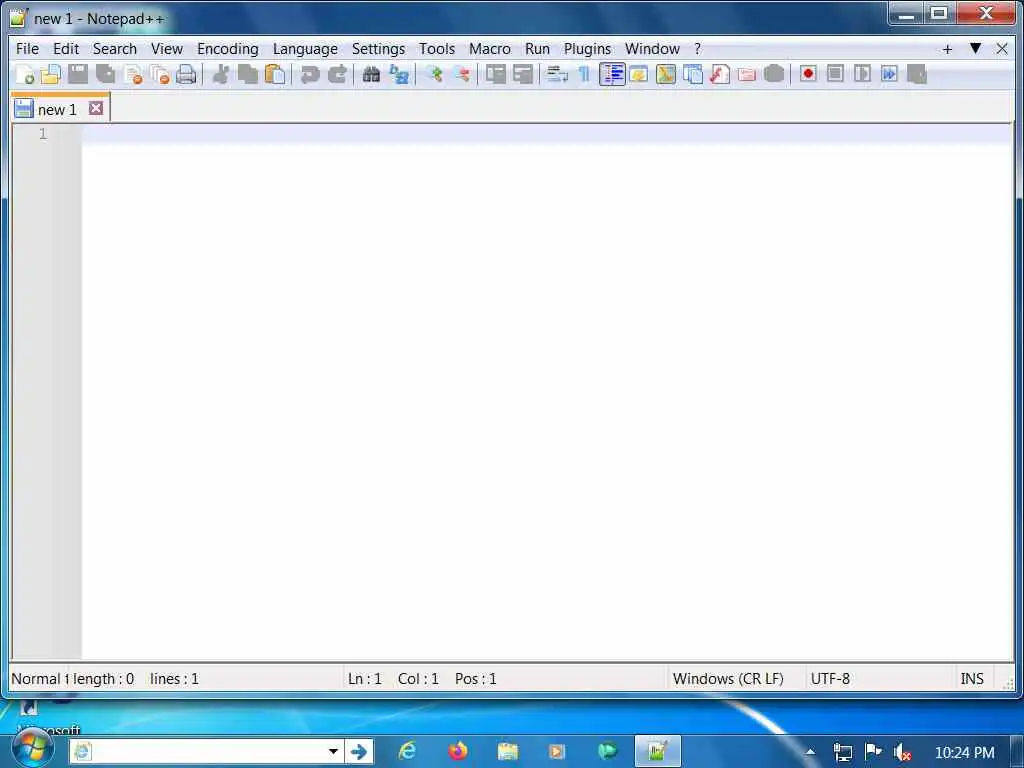This screenshot has height=768, width=1024.
Task: Click the "UTF-8" encoding status bar entry
Action: (x=830, y=679)
